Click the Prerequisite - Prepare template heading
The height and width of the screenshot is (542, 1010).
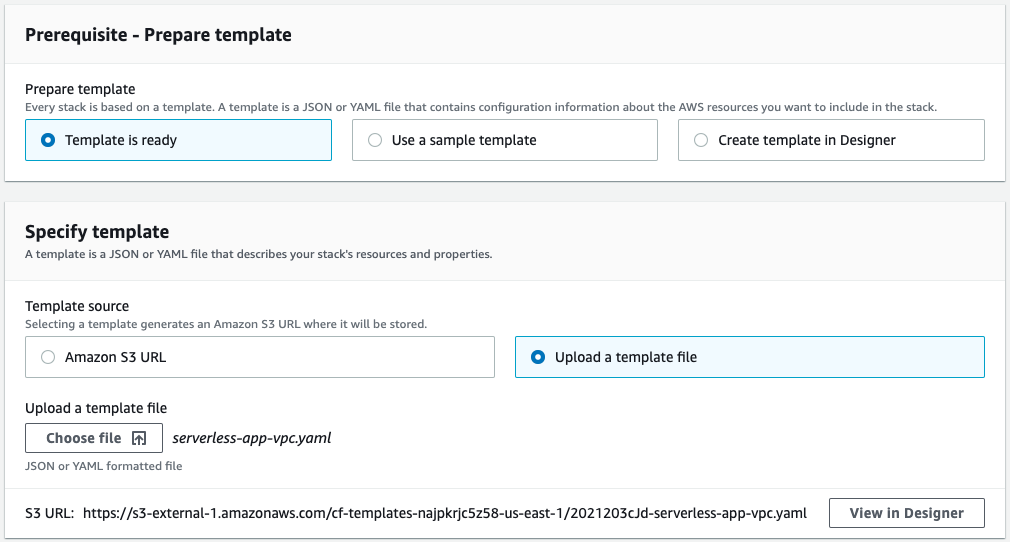coord(158,35)
